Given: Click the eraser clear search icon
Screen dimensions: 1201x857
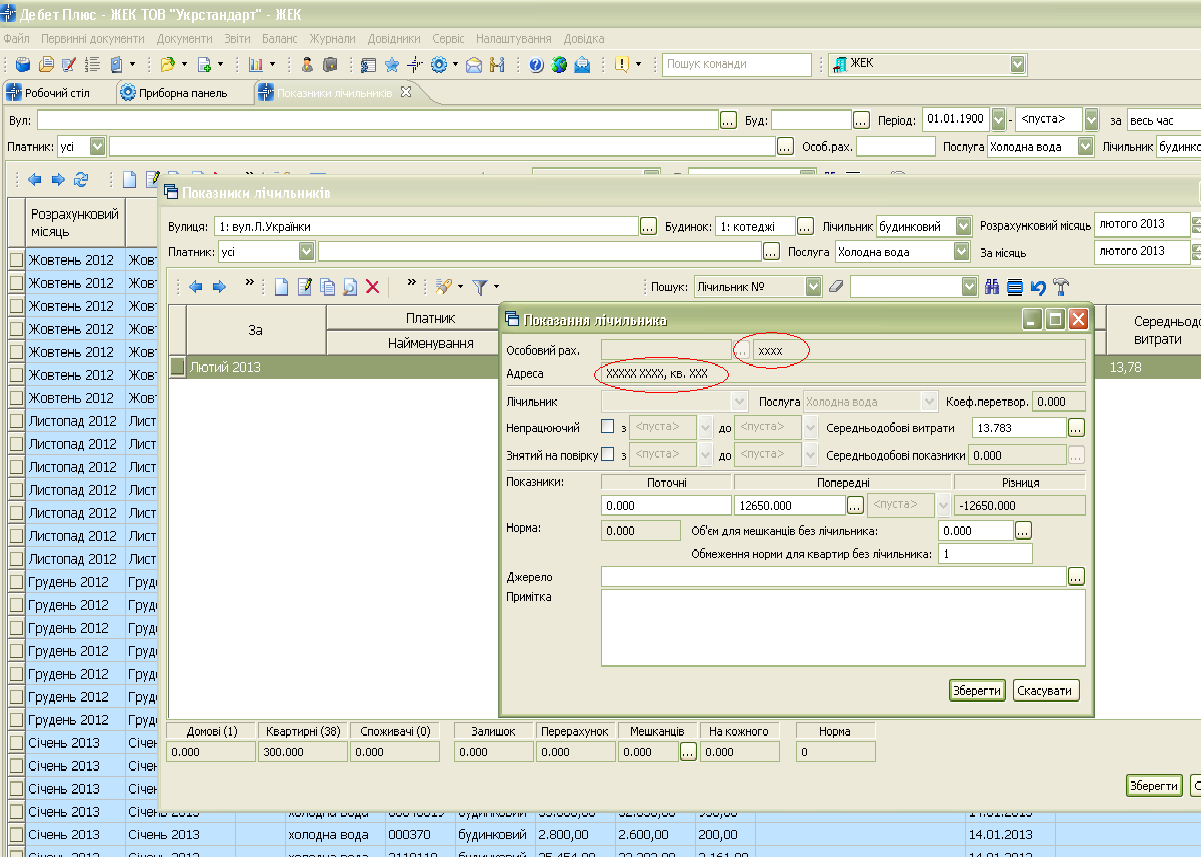Looking at the screenshot, I should click(837, 287).
